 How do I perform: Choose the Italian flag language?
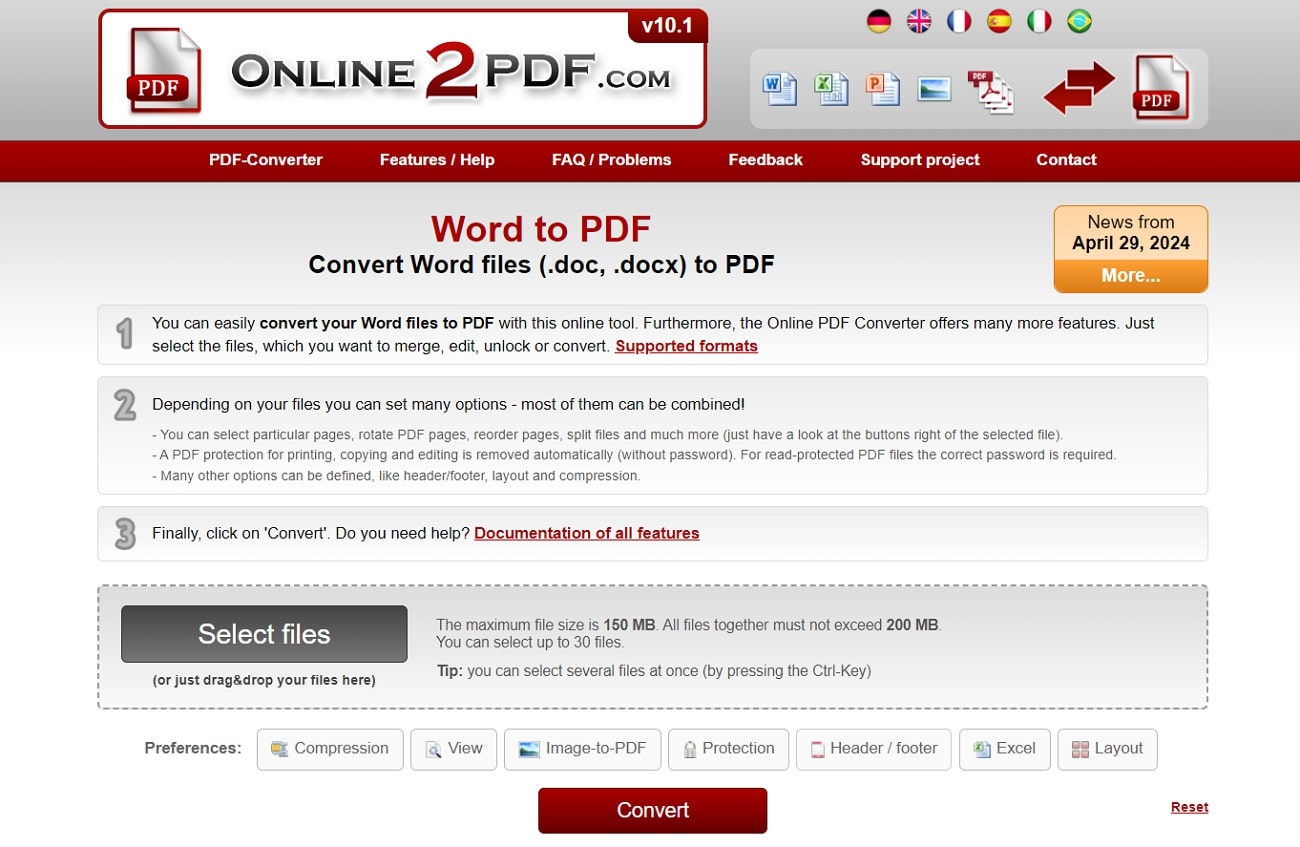pyautogui.click(x=1039, y=21)
